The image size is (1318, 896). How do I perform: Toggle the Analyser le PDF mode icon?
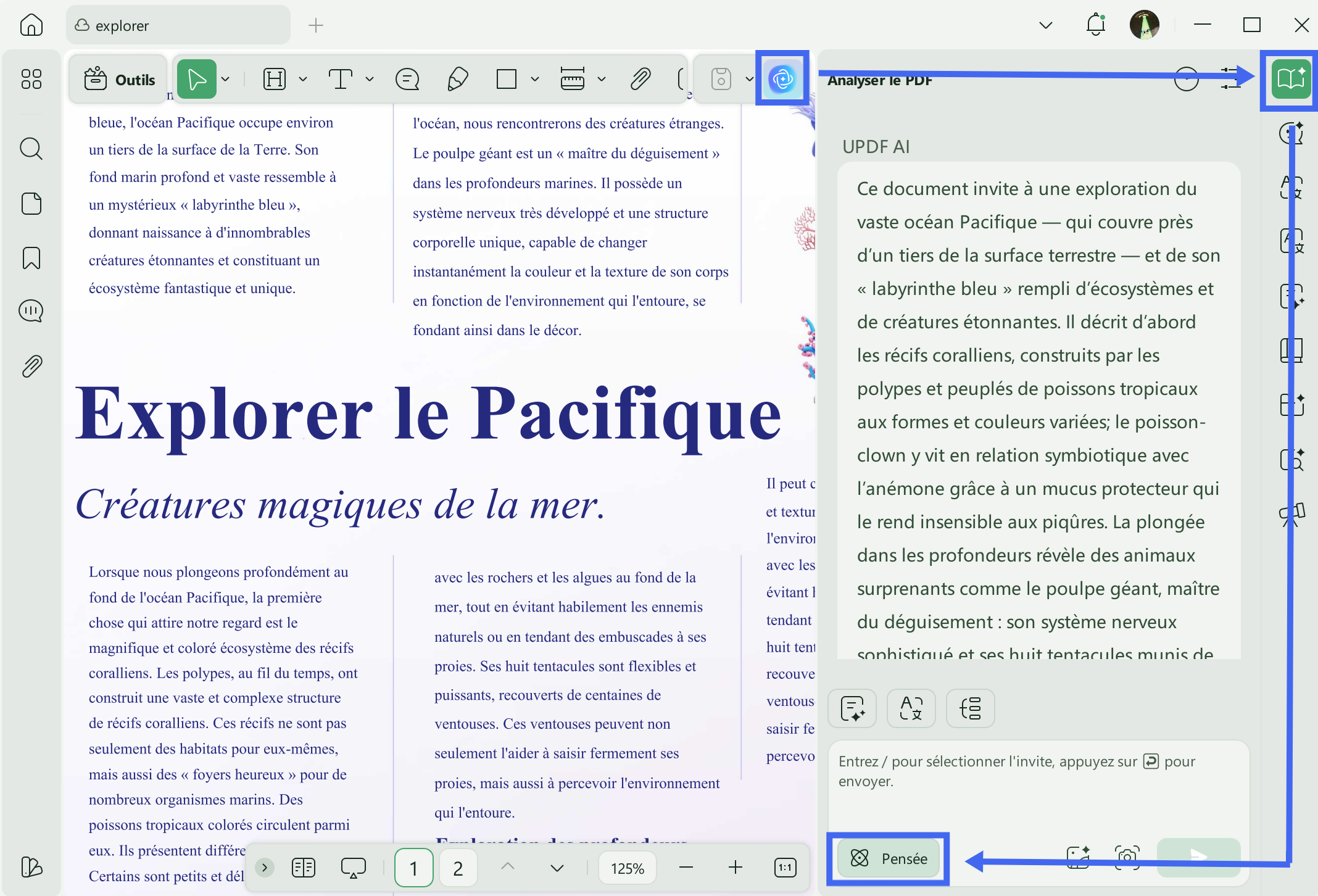(1291, 79)
